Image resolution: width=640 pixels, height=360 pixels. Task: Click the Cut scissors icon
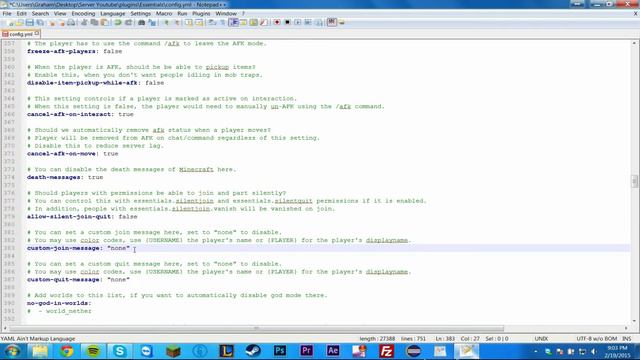[x=84, y=22]
